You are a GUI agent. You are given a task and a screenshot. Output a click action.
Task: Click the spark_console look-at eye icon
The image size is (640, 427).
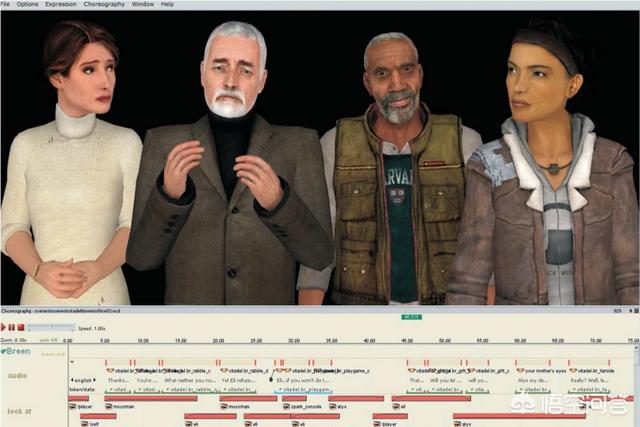point(286,407)
